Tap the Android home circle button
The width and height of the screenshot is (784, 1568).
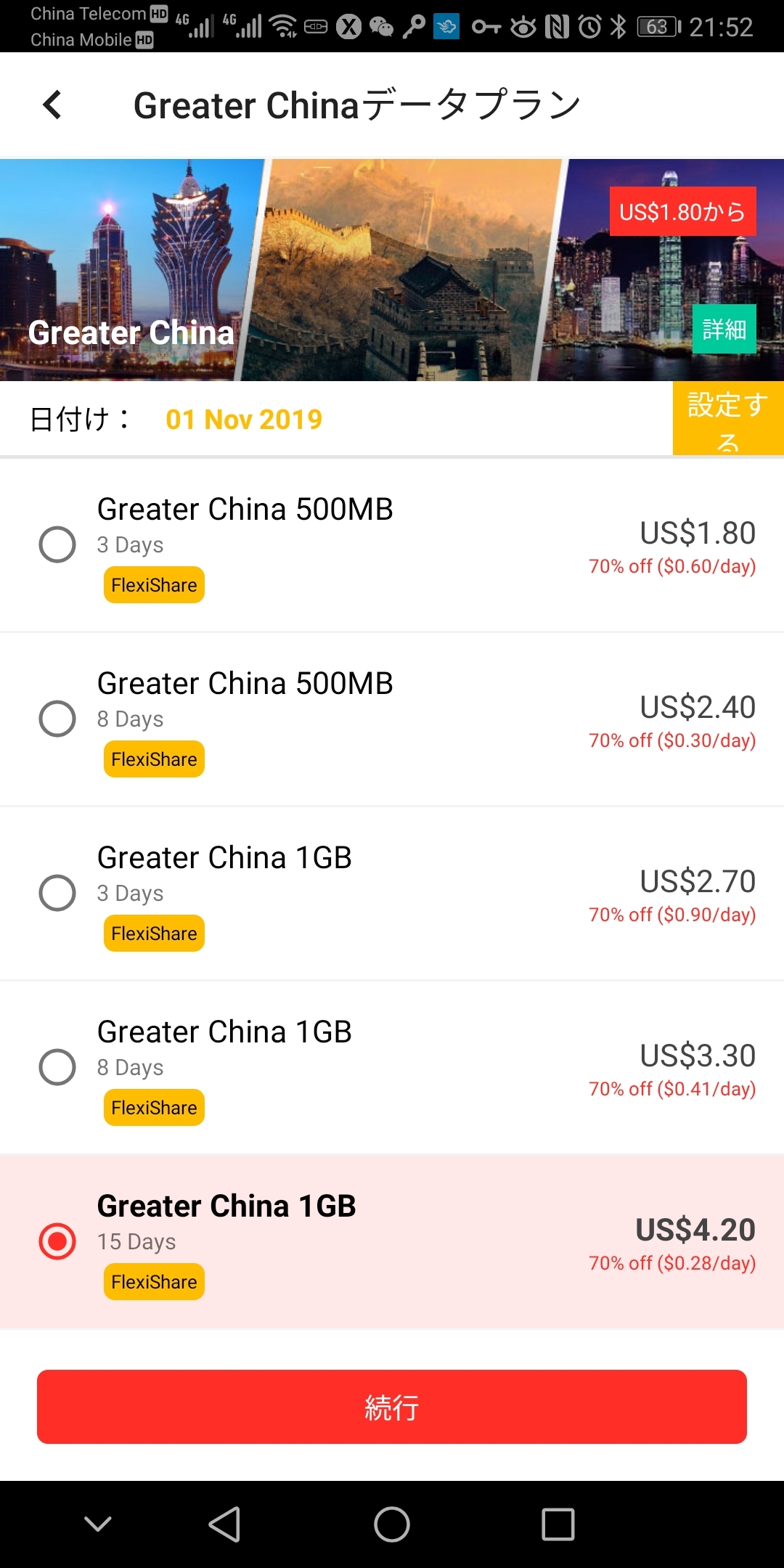392,1524
